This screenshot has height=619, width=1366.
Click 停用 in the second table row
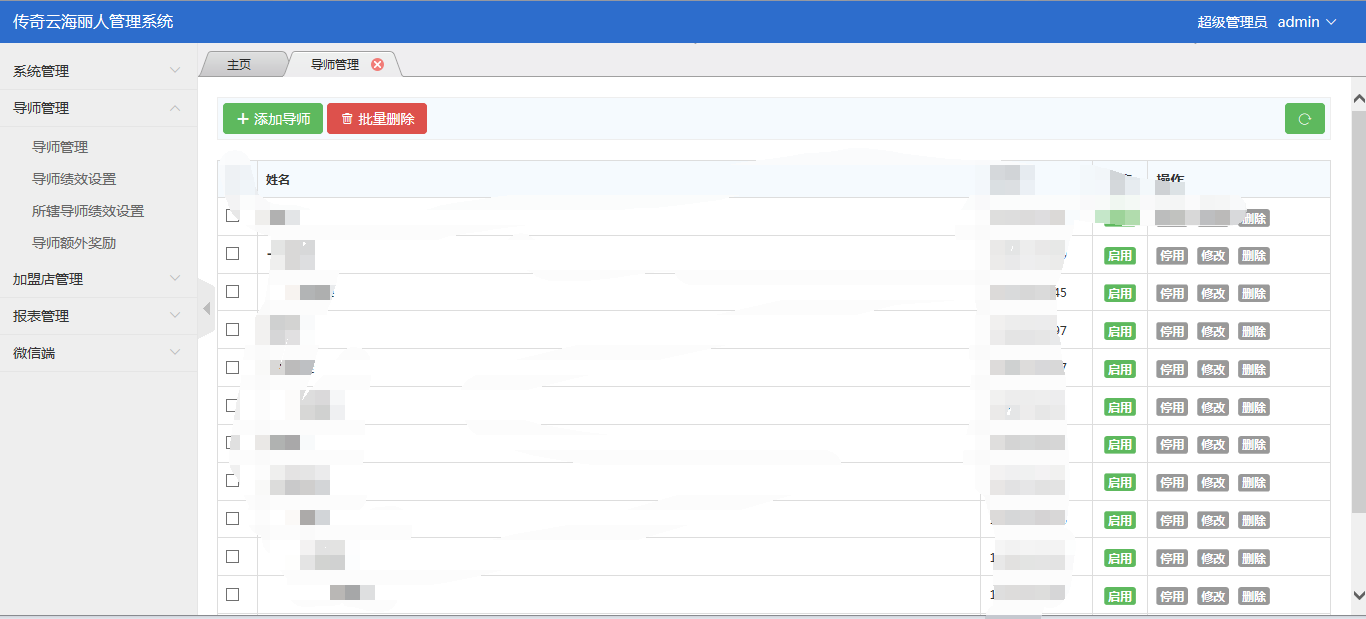point(1172,256)
